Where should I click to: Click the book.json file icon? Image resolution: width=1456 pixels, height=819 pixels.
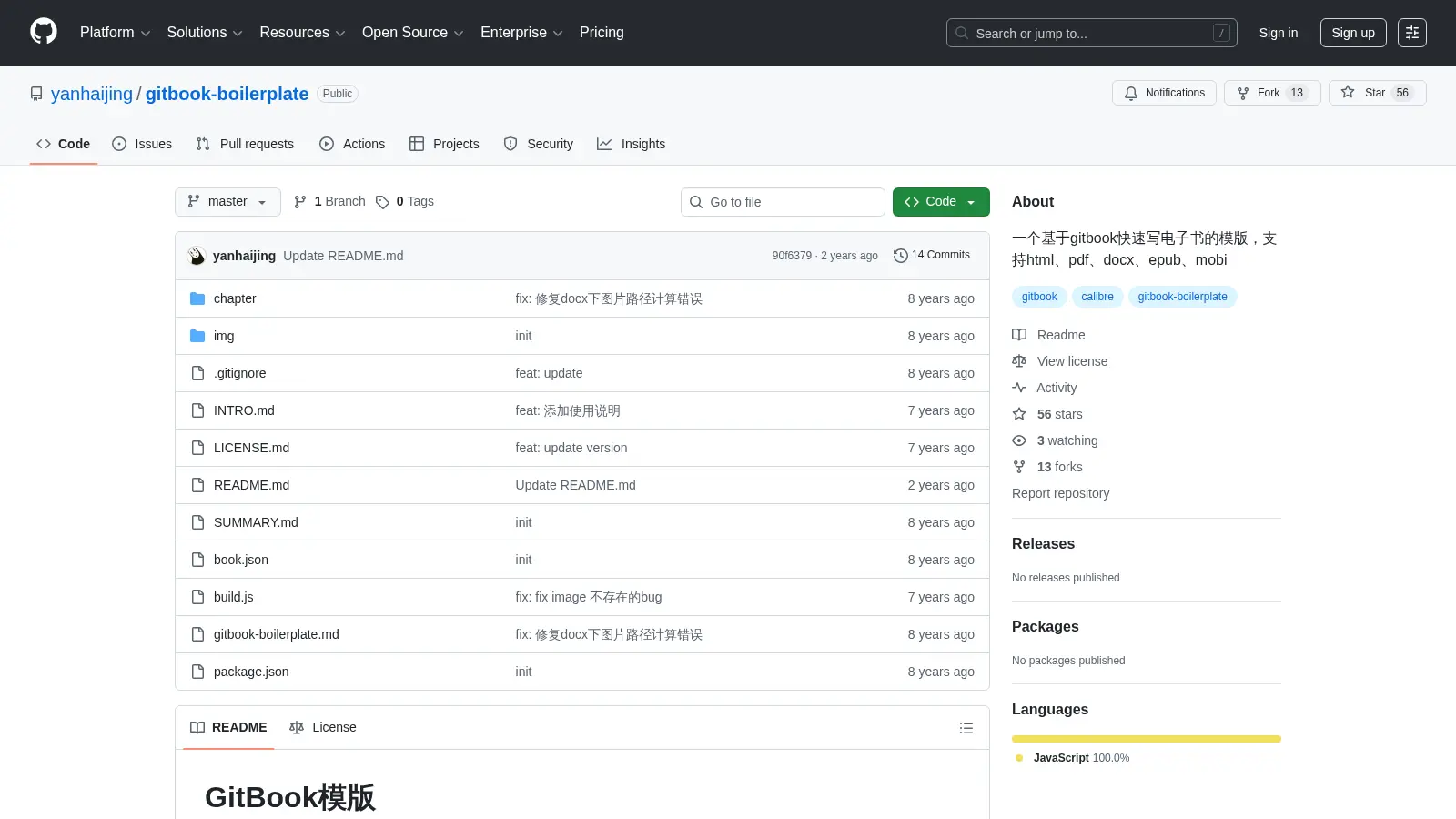197,560
